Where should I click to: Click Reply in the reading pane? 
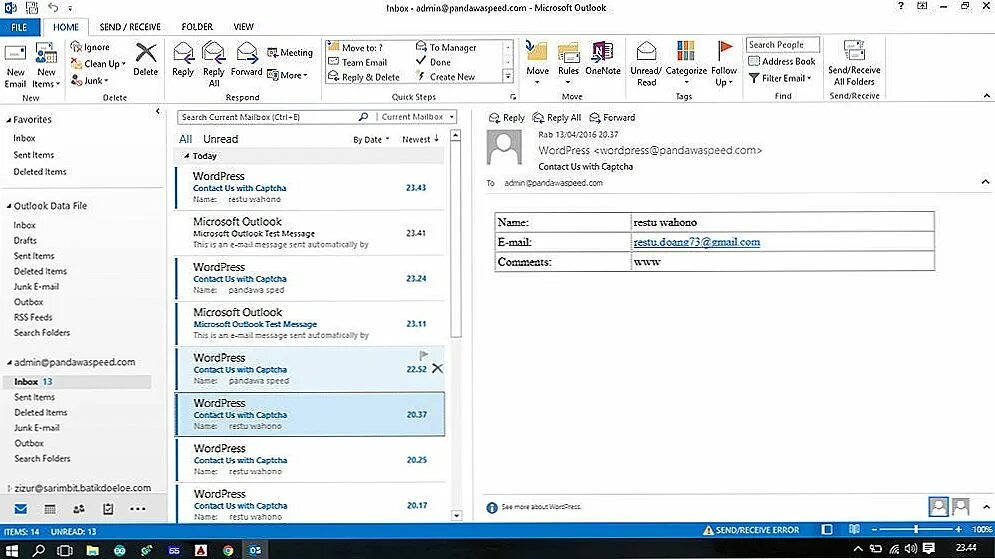506,117
